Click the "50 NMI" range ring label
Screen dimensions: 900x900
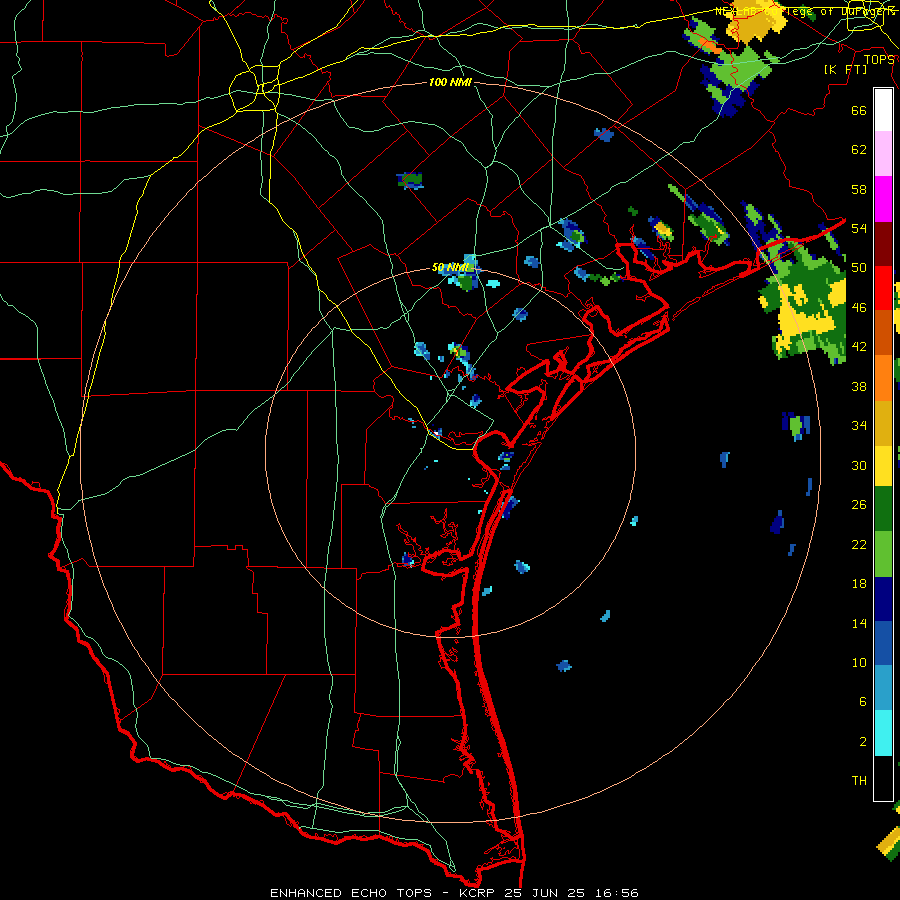(449, 267)
